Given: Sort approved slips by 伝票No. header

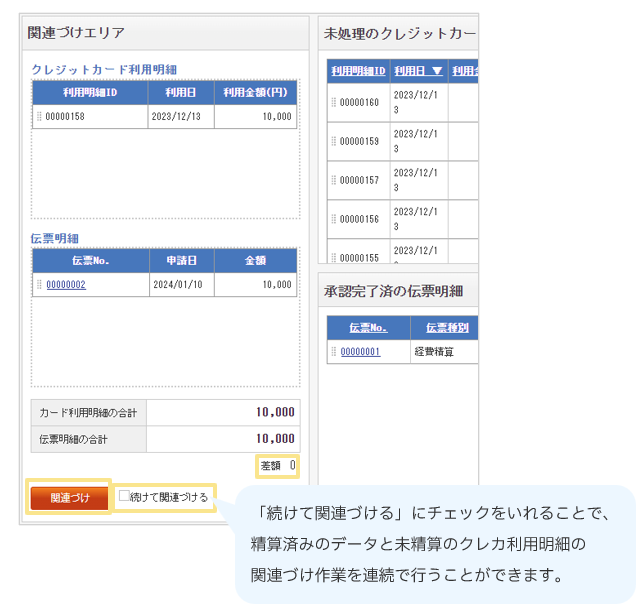Looking at the screenshot, I should point(368,328).
